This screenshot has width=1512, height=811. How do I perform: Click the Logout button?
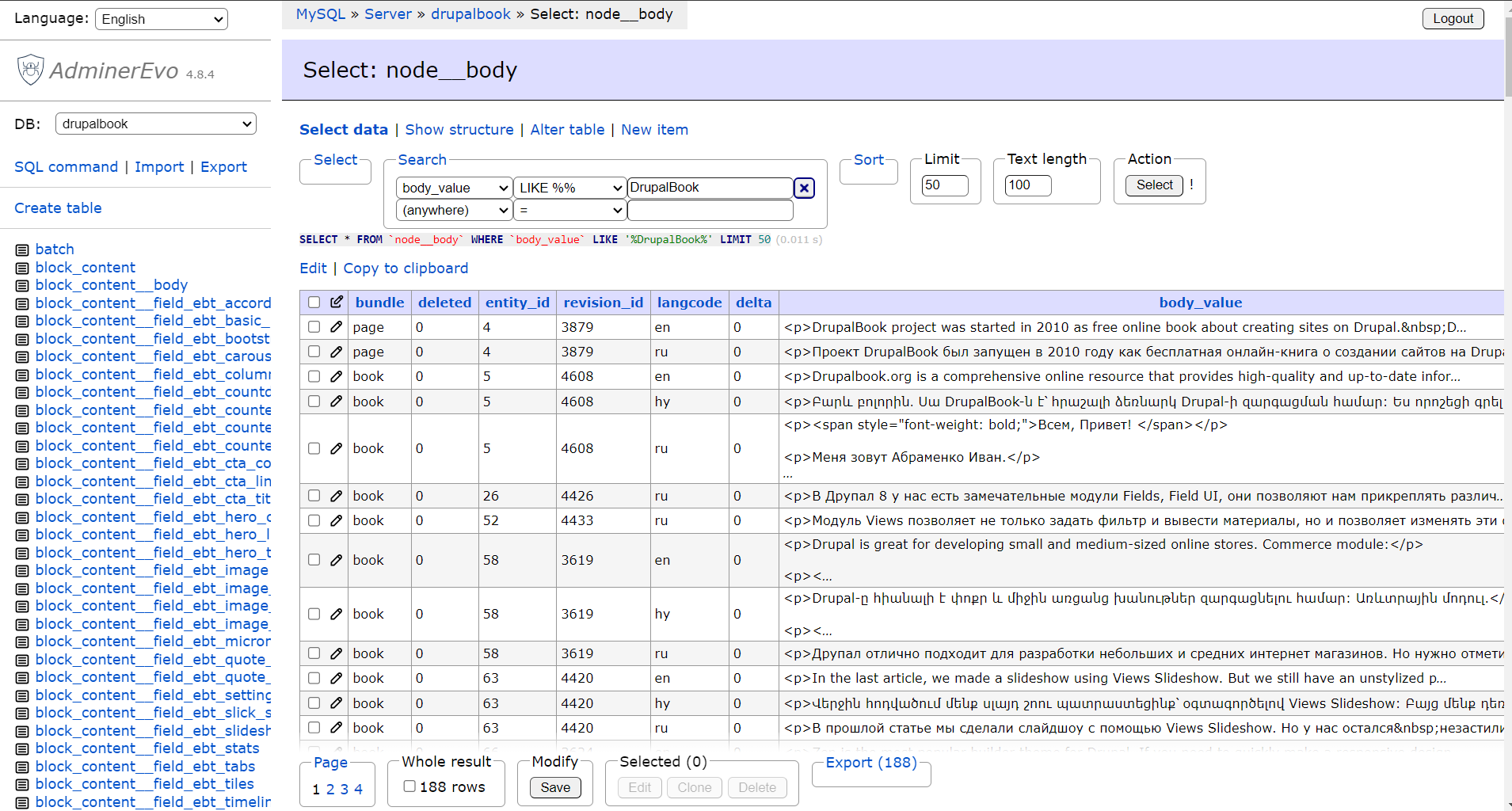tap(1453, 18)
